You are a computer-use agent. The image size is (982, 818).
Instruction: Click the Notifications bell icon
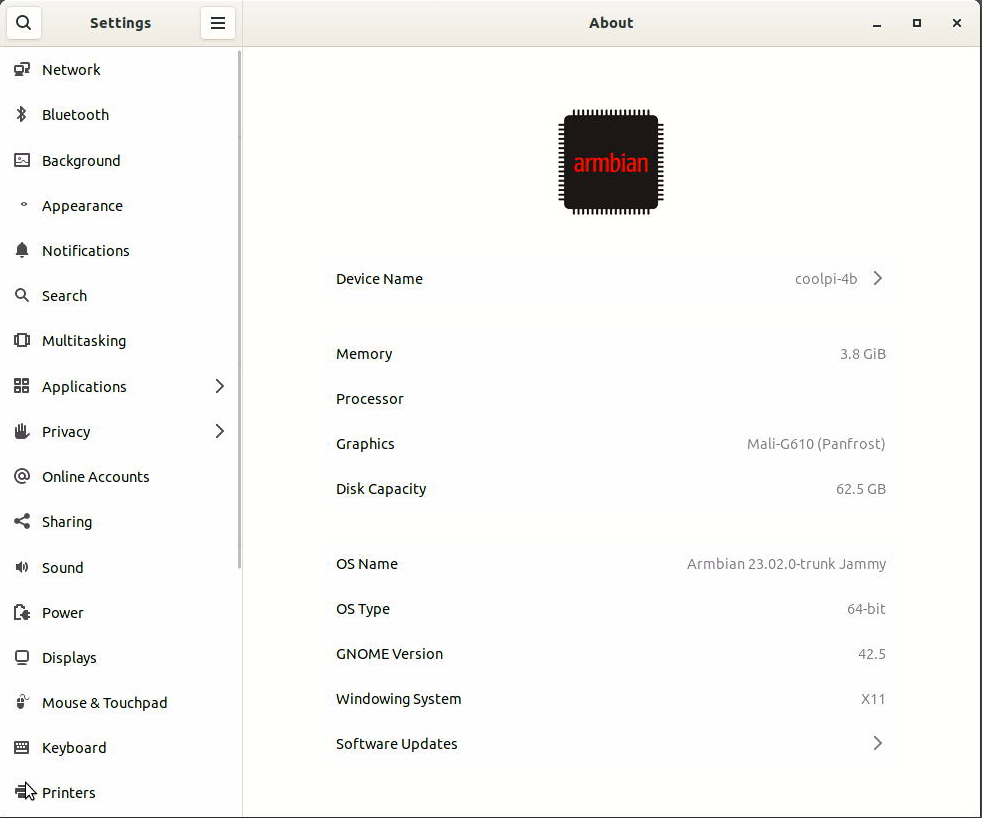point(22,250)
